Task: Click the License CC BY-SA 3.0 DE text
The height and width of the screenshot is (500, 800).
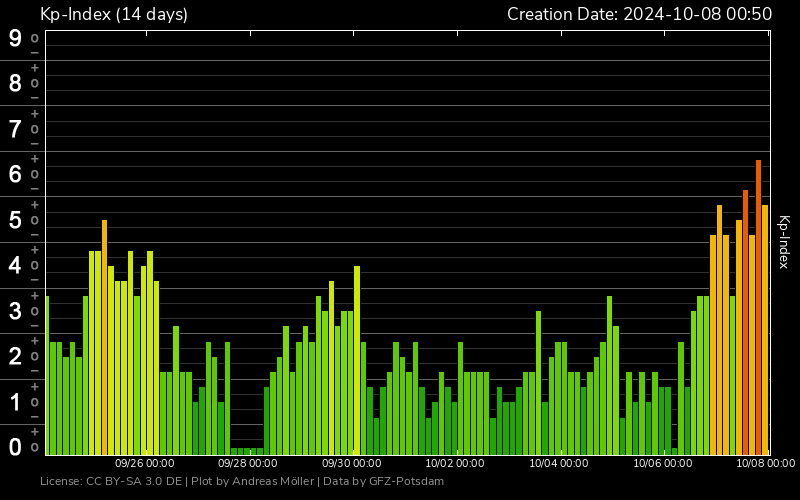Action: (112, 482)
